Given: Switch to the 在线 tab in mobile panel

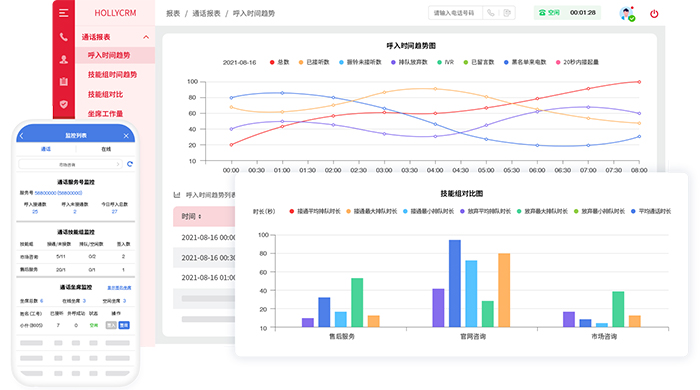Looking at the screenshot, I should [106, 149].
